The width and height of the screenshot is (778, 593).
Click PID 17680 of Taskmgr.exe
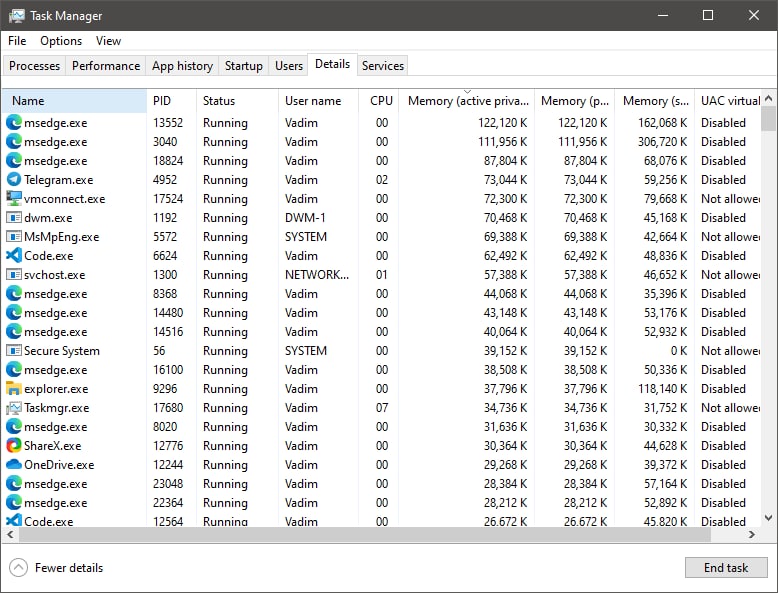(x=168, y=408)
